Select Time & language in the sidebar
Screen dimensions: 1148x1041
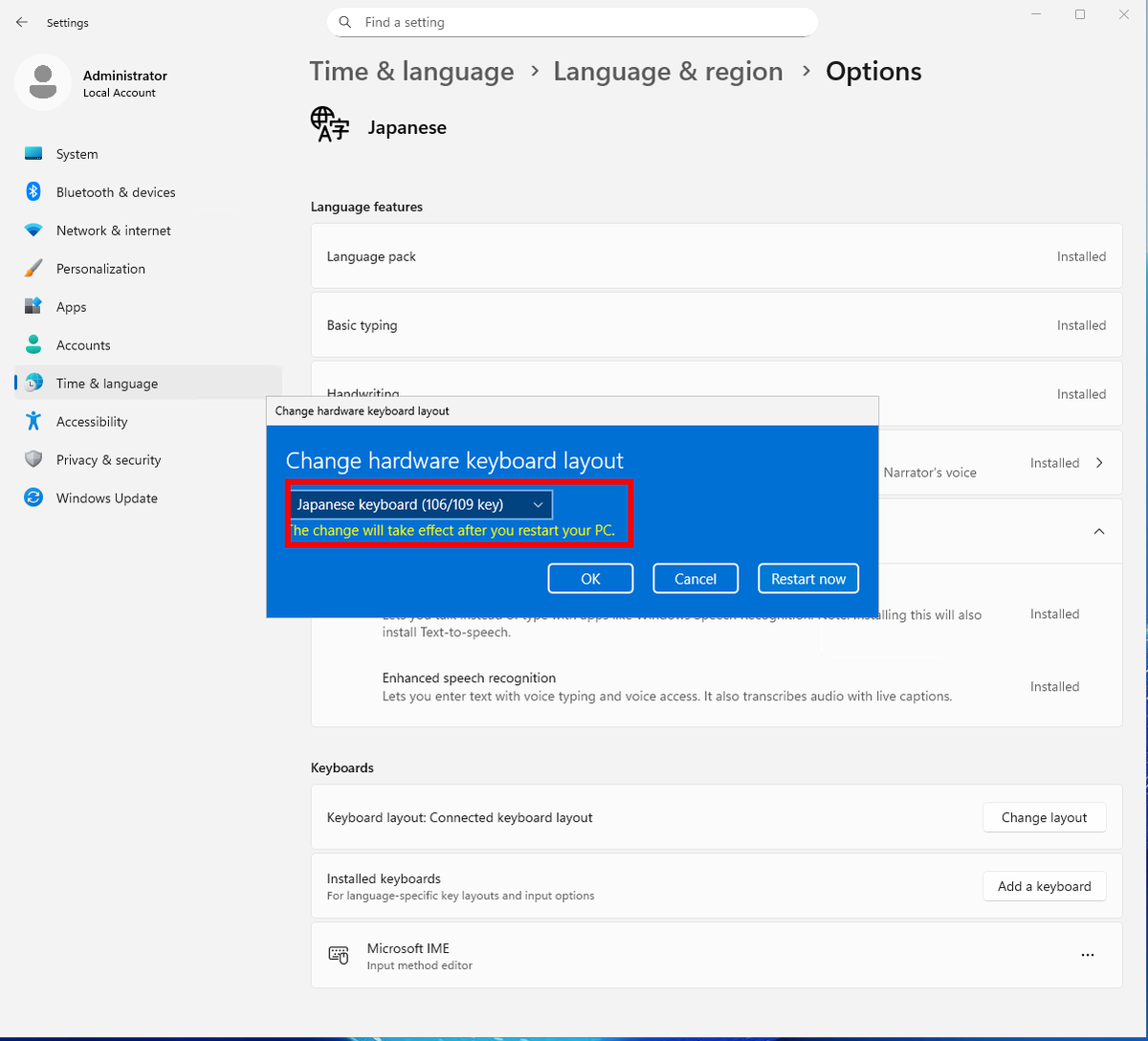[x=108, y=383]
